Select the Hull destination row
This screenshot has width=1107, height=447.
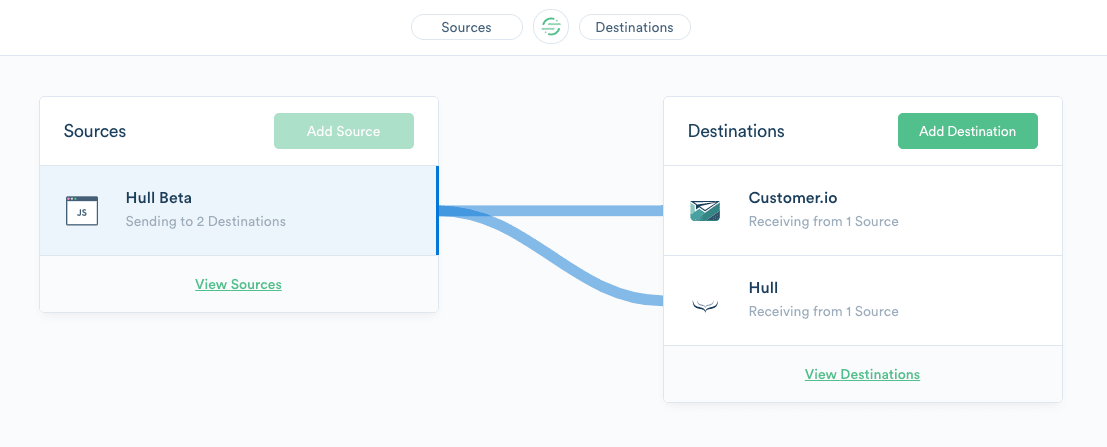point(863,301)
